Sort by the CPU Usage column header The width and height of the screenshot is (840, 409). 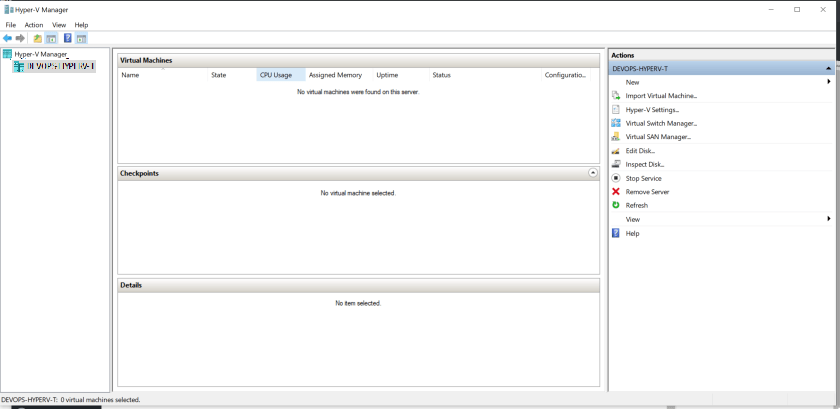point(281,75)
